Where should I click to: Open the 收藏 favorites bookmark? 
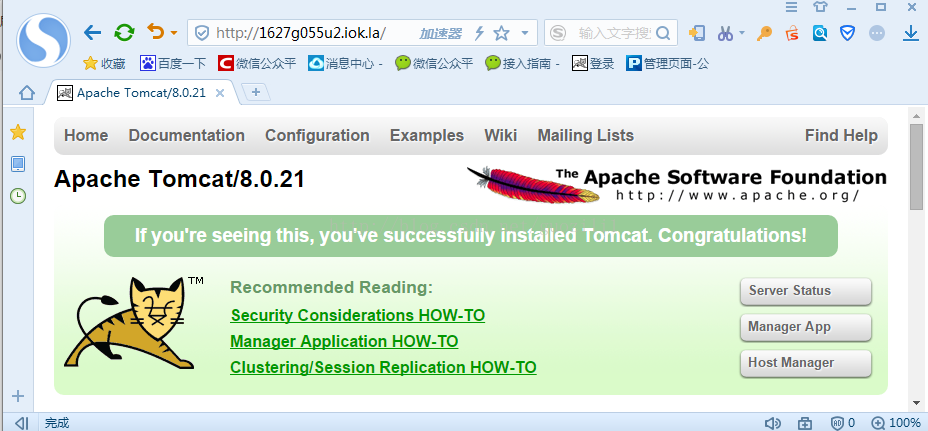104,63
